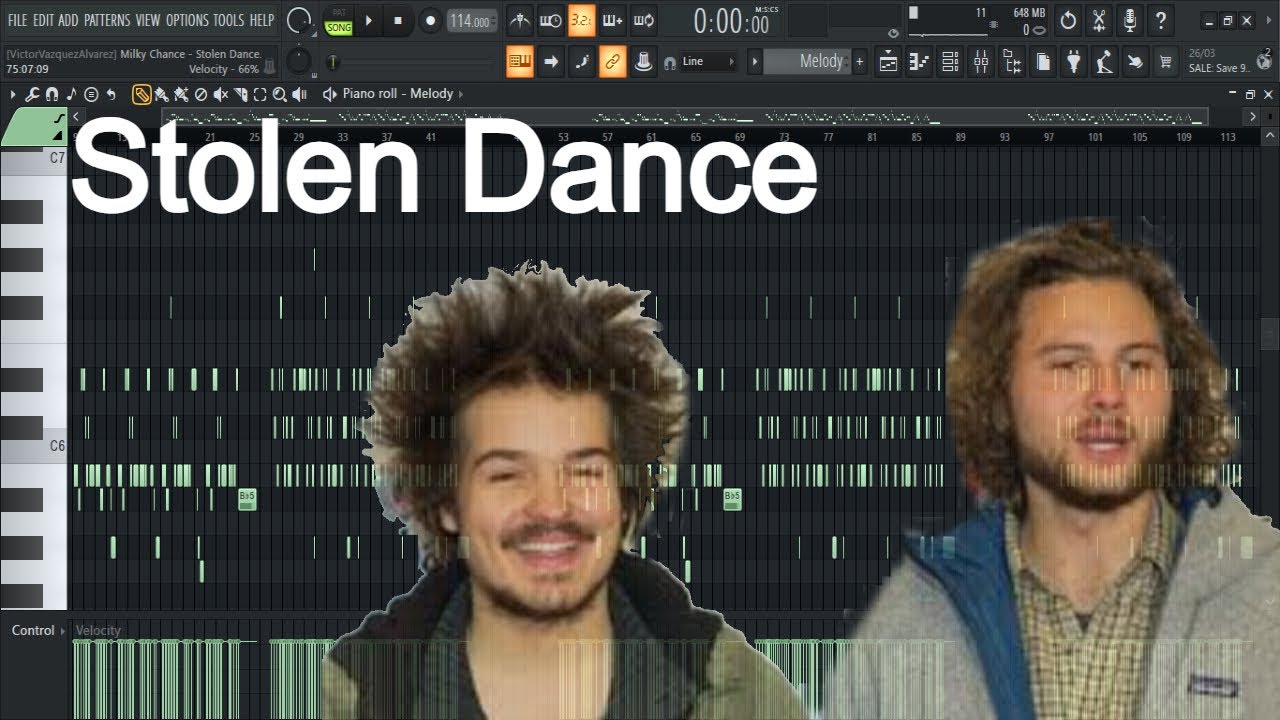Toggle step editing arrow button
Screen dimensions: 1280x720
tap(551, 62)
